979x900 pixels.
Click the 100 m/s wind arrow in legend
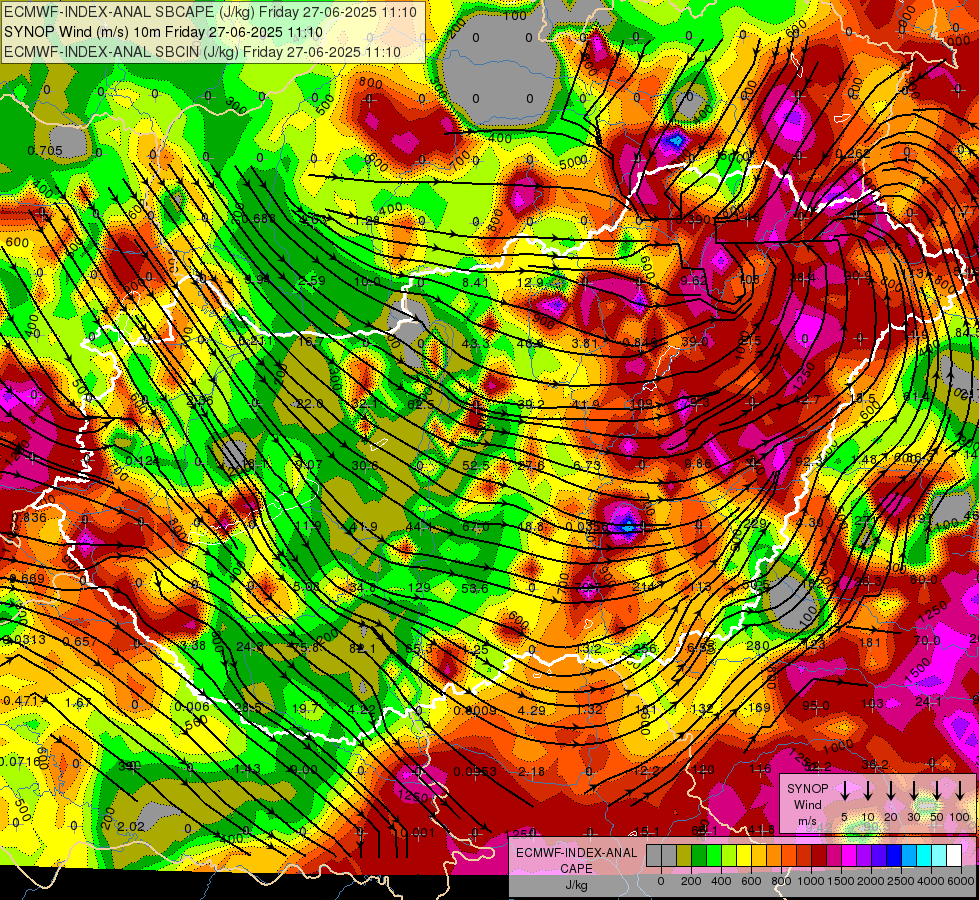[960, 790]
